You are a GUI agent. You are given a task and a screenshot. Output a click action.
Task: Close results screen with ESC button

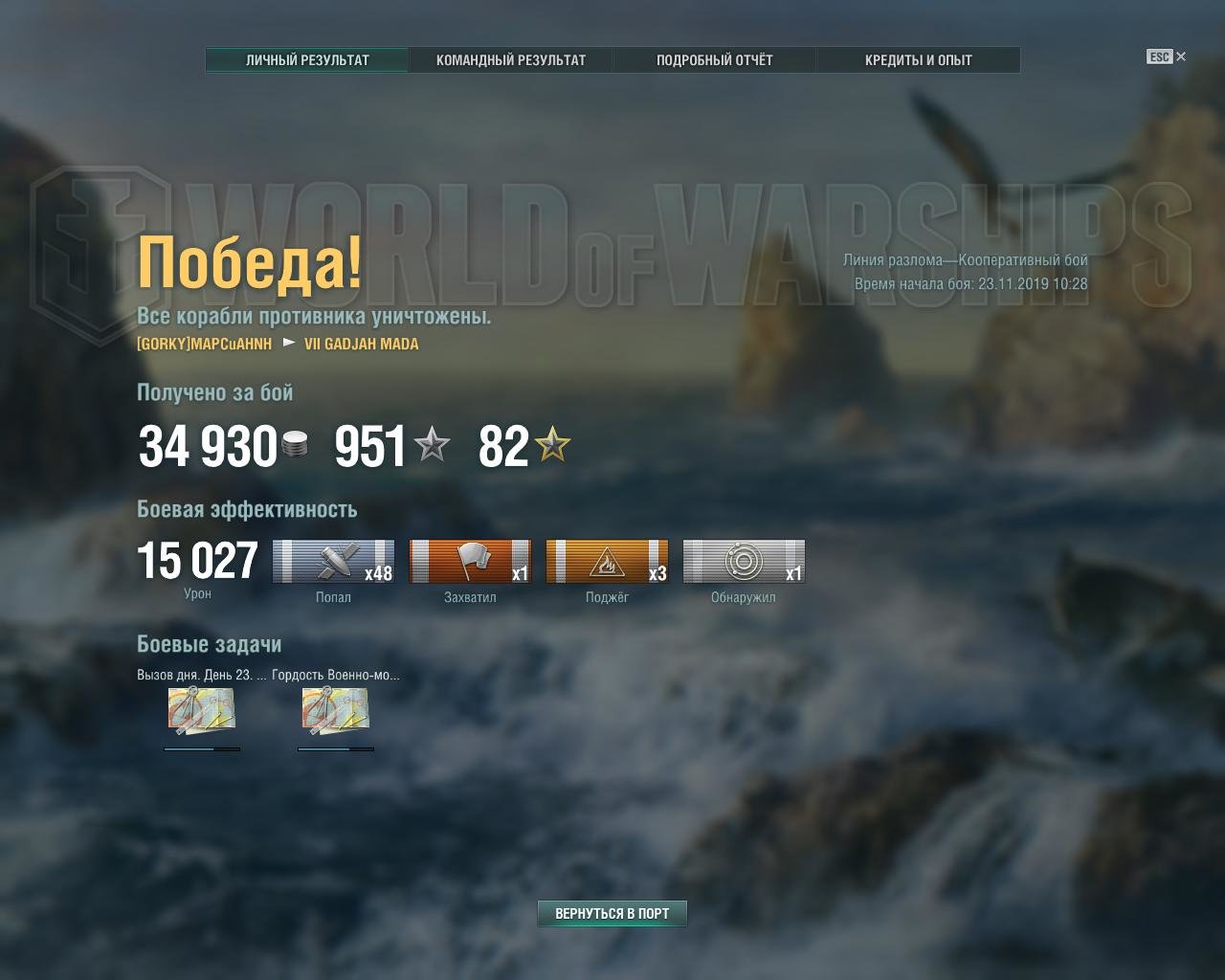pyautogui.click(x=1167, y=56)
